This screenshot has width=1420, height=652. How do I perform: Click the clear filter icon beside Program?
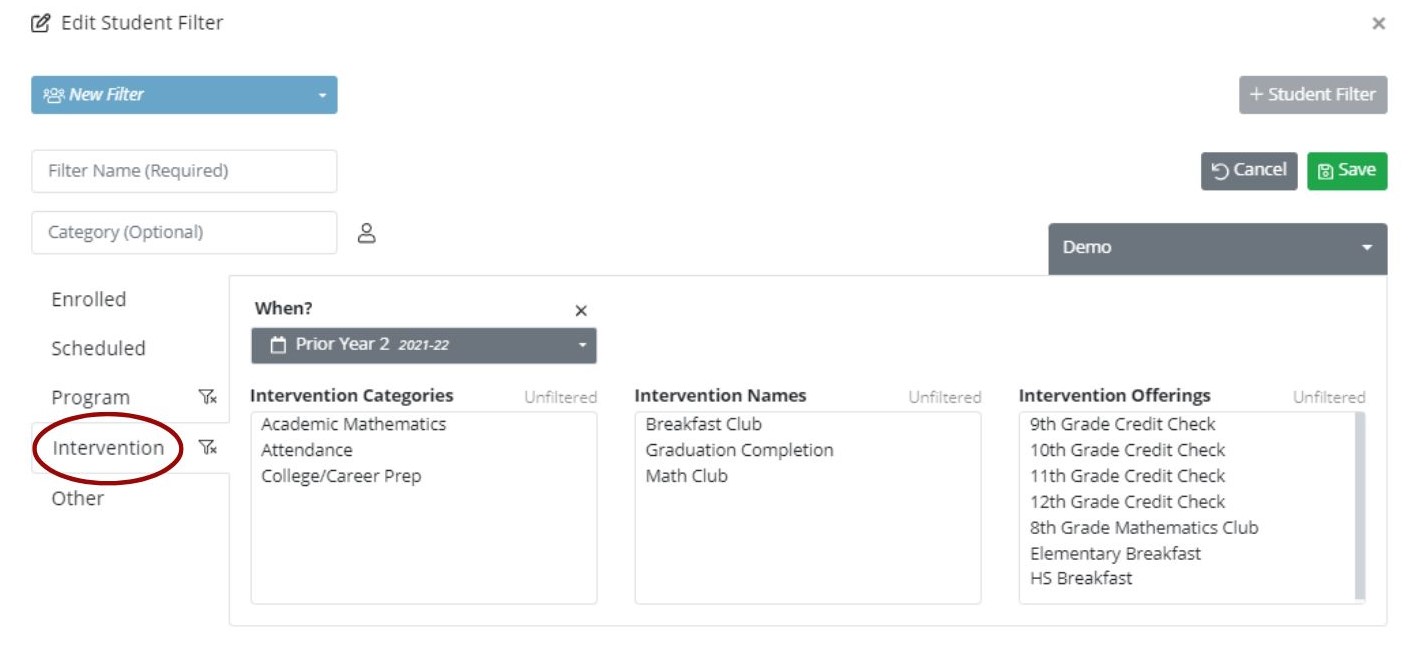tap(207, 398)
